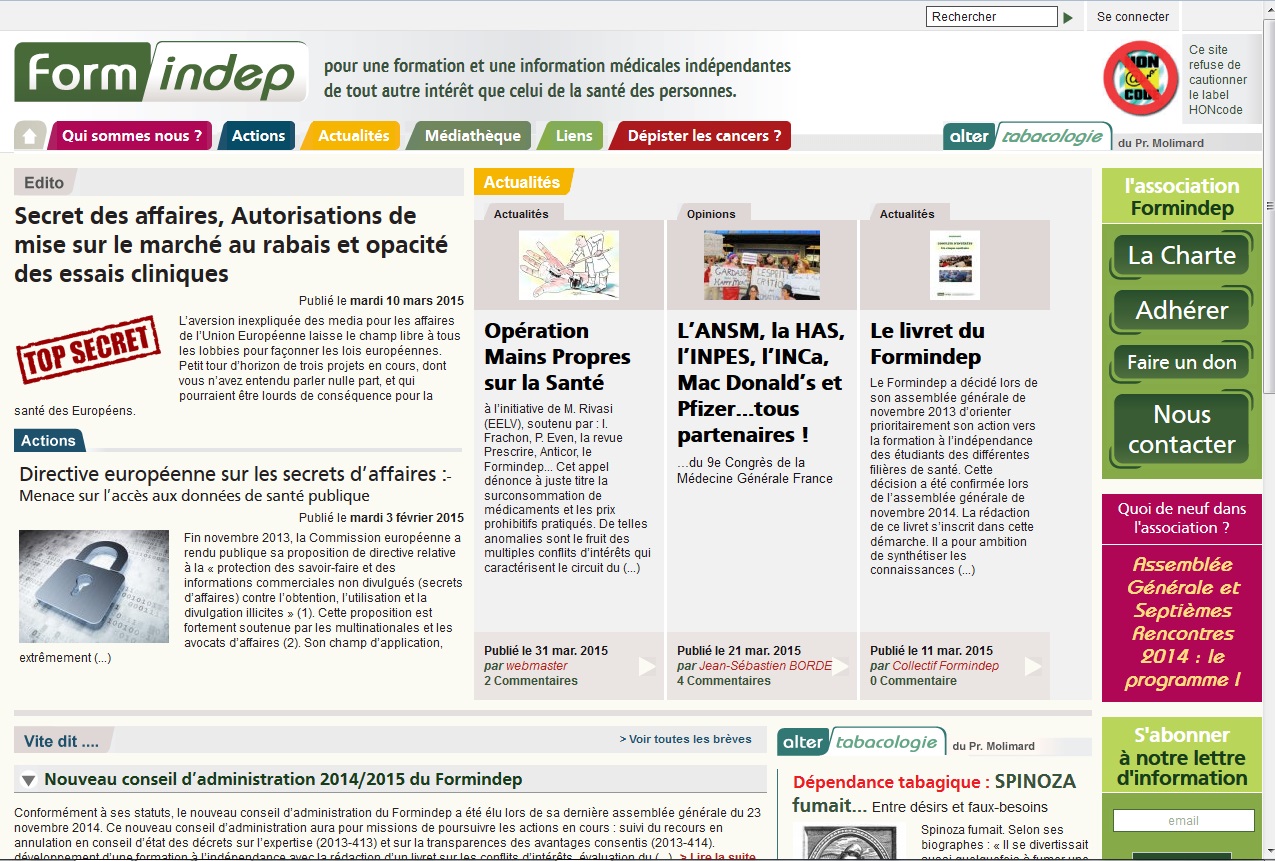Click the Nous contacter button
The width and height of the screenshot is (1275, 861).
pyautogui.click(x=1181, y=430)
